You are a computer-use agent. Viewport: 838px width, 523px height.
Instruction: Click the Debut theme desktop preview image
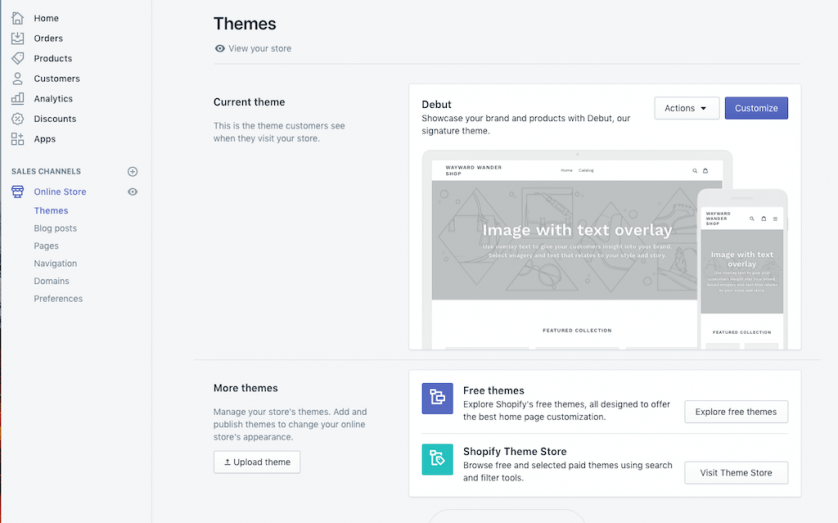[577, 249]
